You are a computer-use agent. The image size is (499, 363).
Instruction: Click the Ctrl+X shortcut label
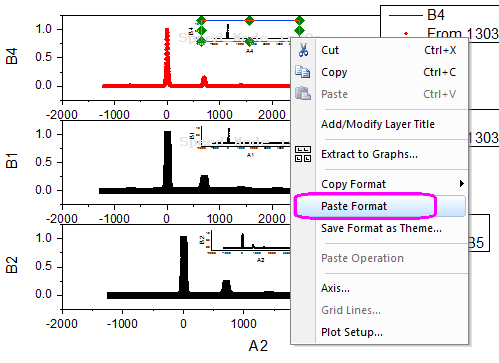pyautogui.click(x=440, y=50)
